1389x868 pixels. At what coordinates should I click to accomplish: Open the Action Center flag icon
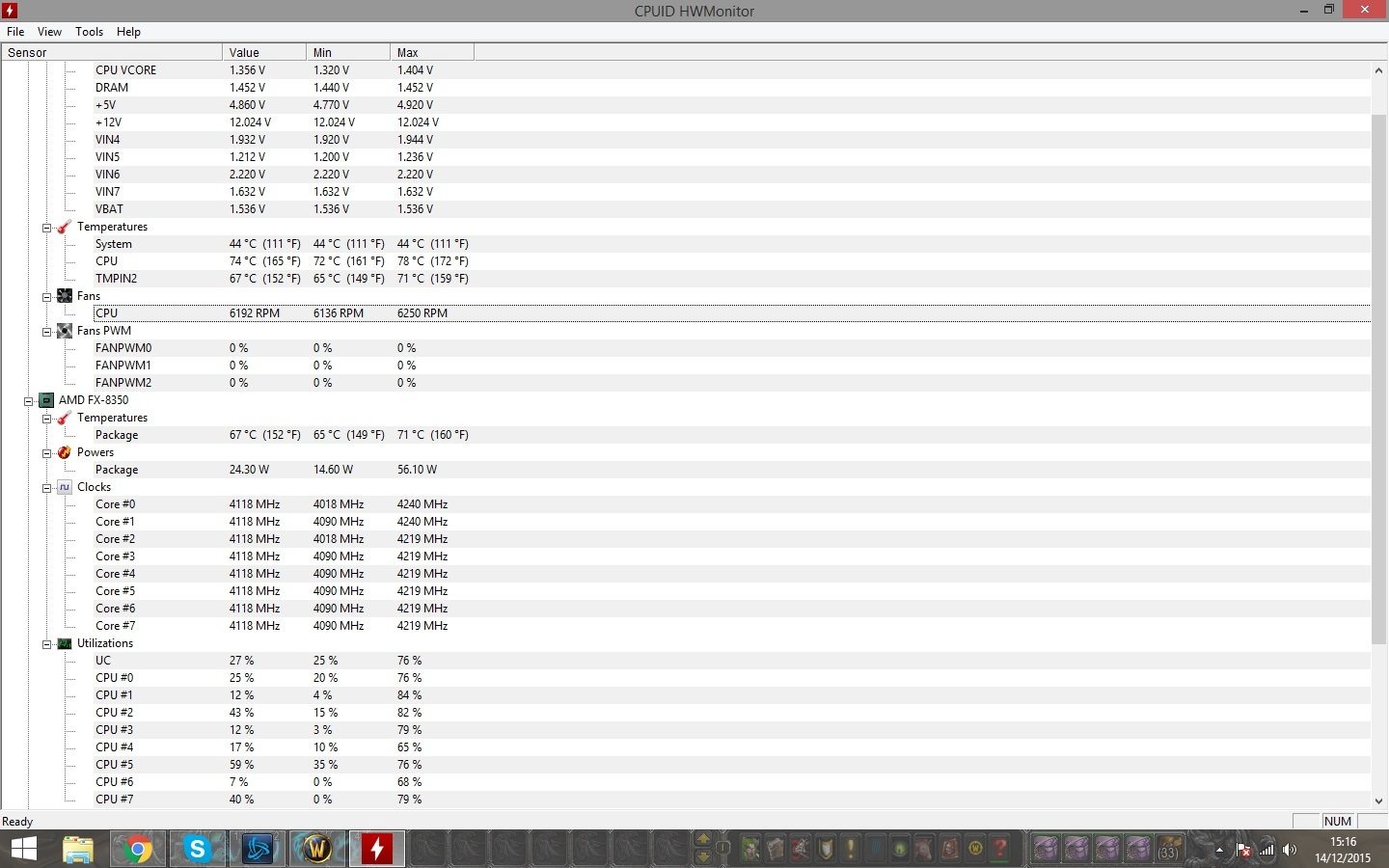[1244, 850]
